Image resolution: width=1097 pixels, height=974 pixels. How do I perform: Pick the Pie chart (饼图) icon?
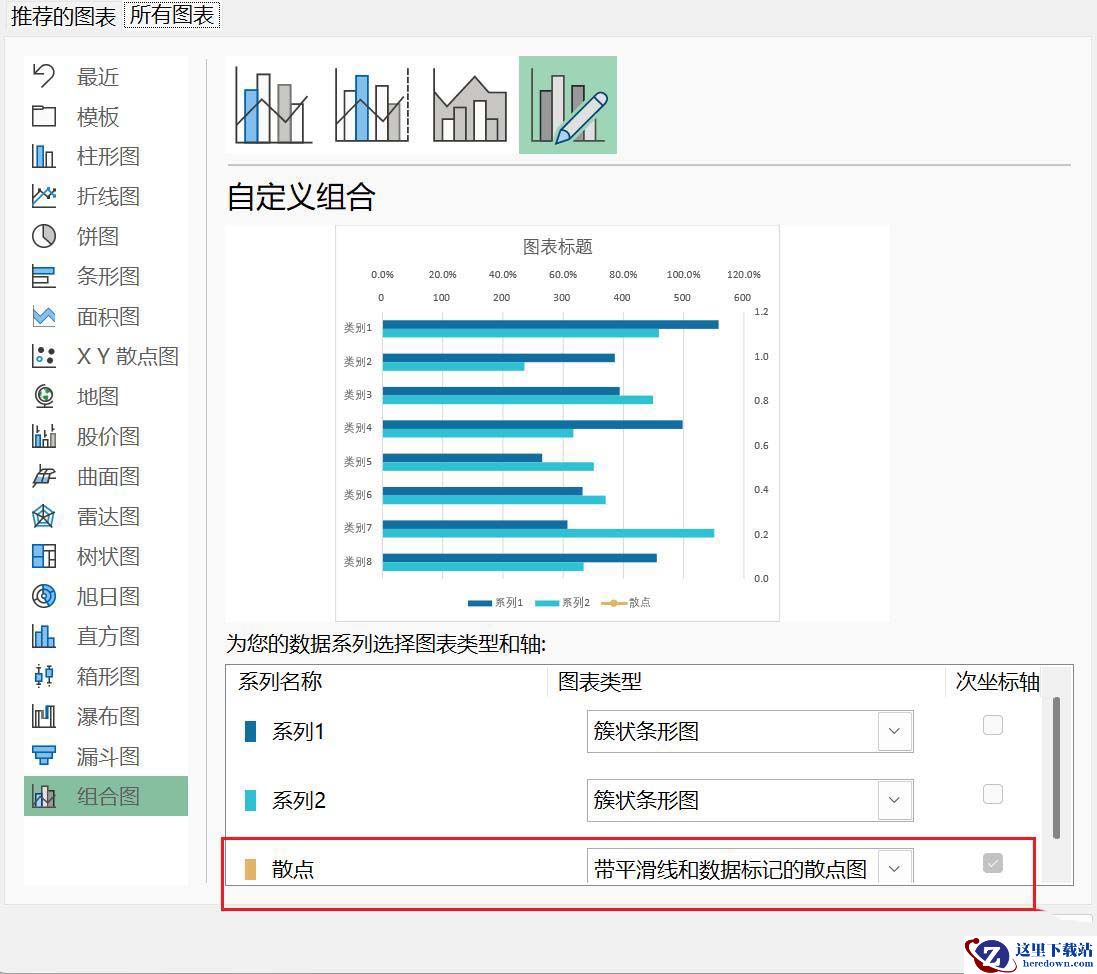[44, 236]
